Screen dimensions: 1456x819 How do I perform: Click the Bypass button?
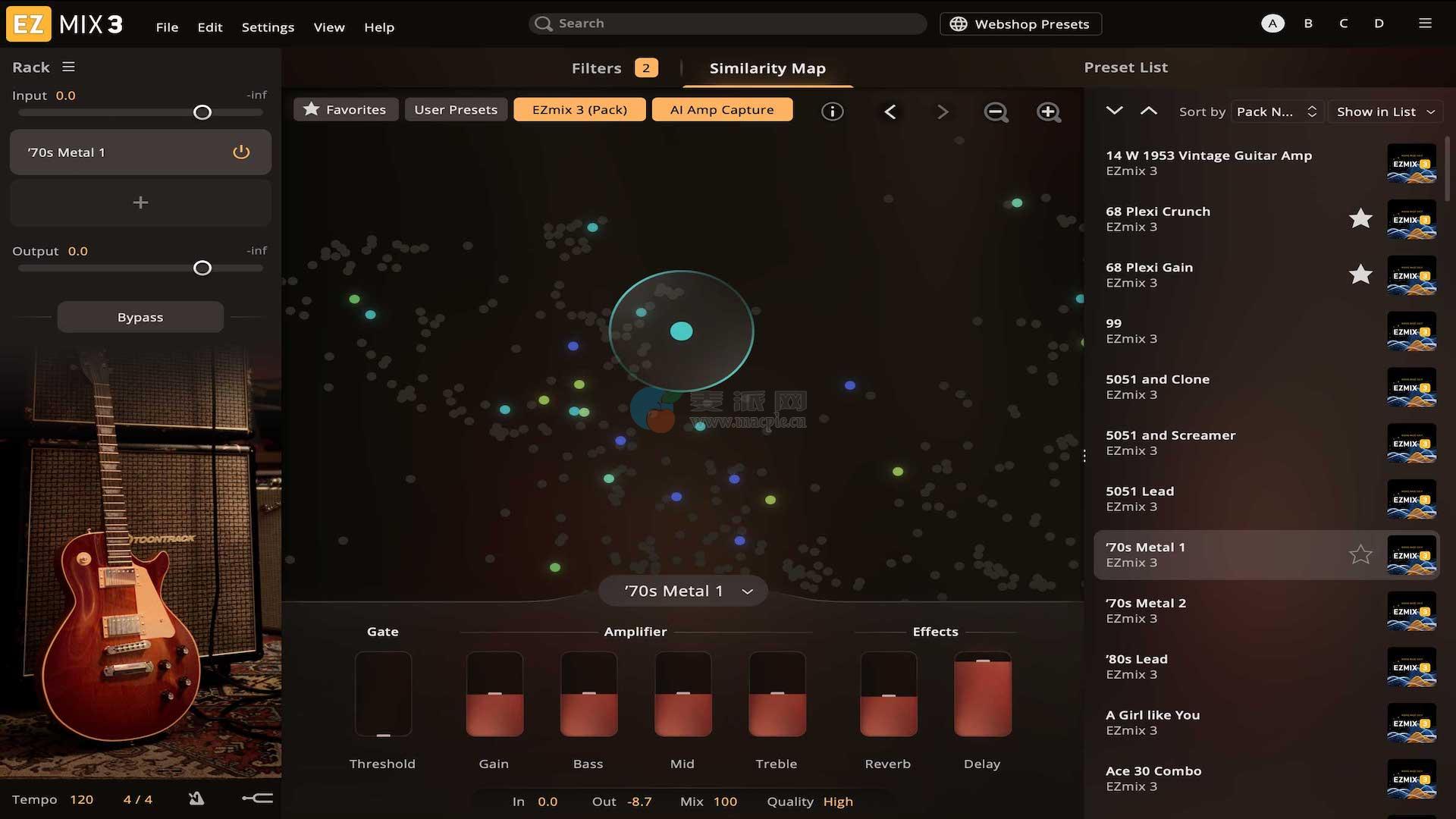tap(140, 317)
